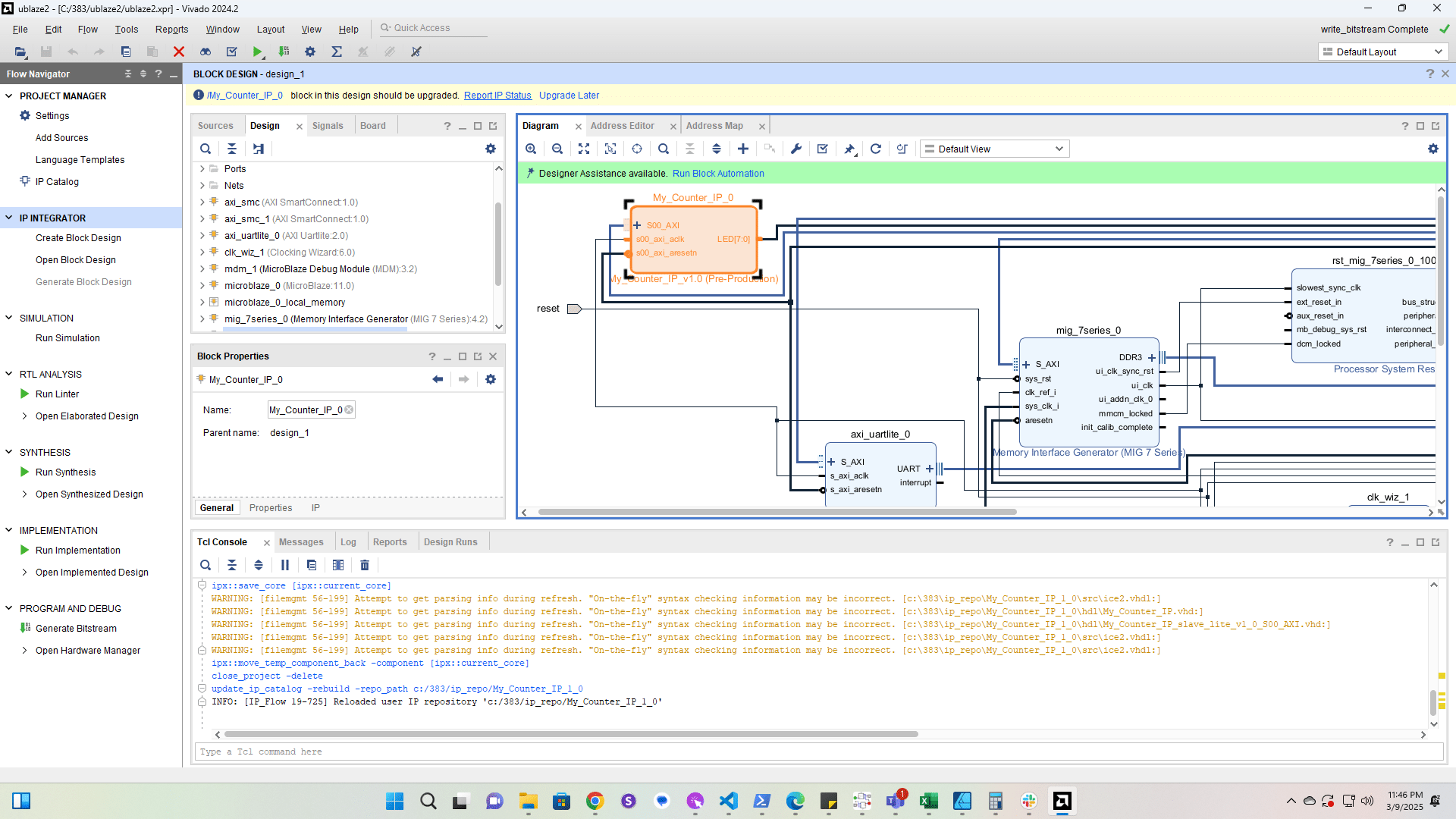Click the Run Block Automation link

click(718, 174)
